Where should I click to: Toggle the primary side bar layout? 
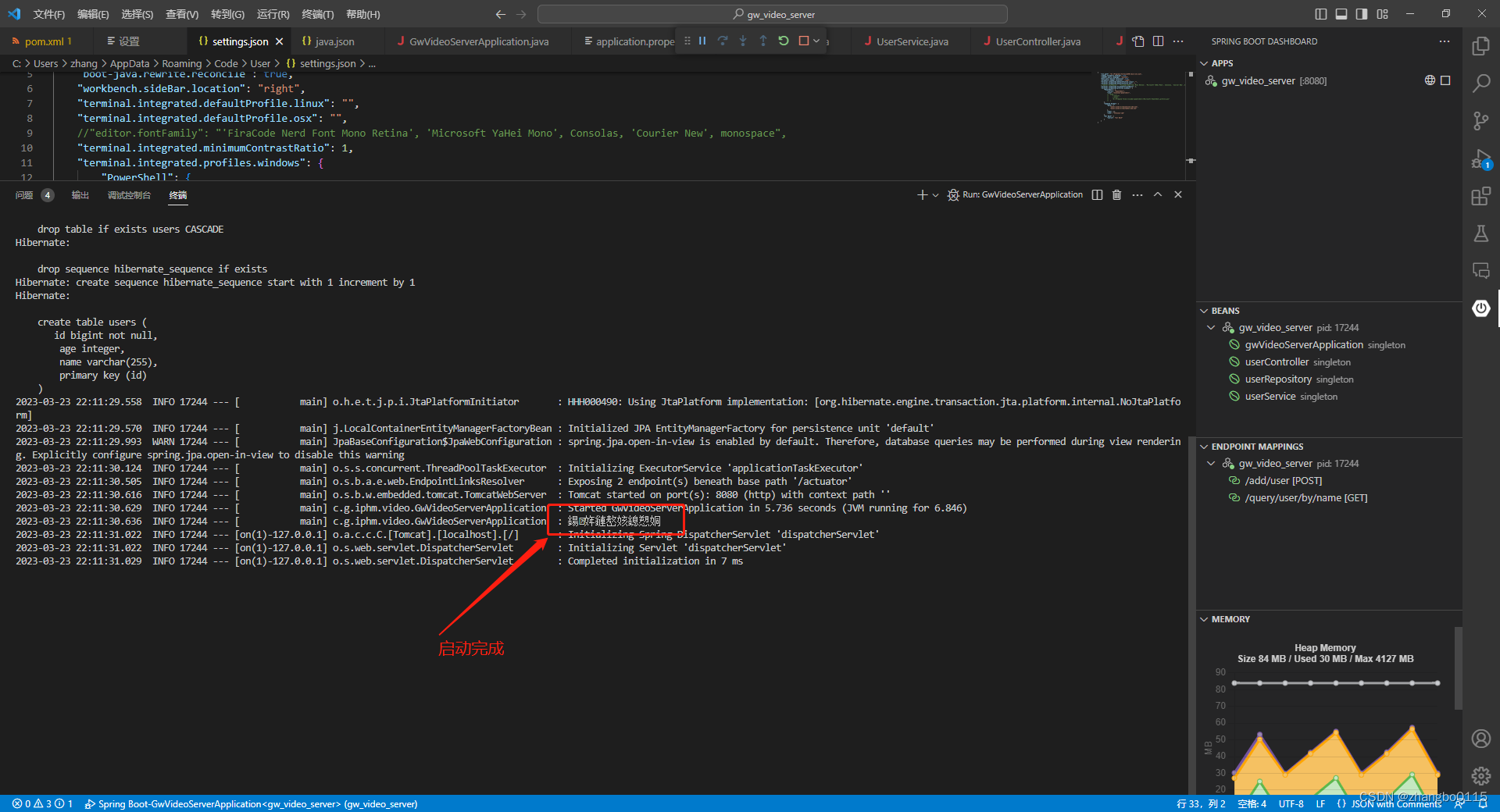1320,14
